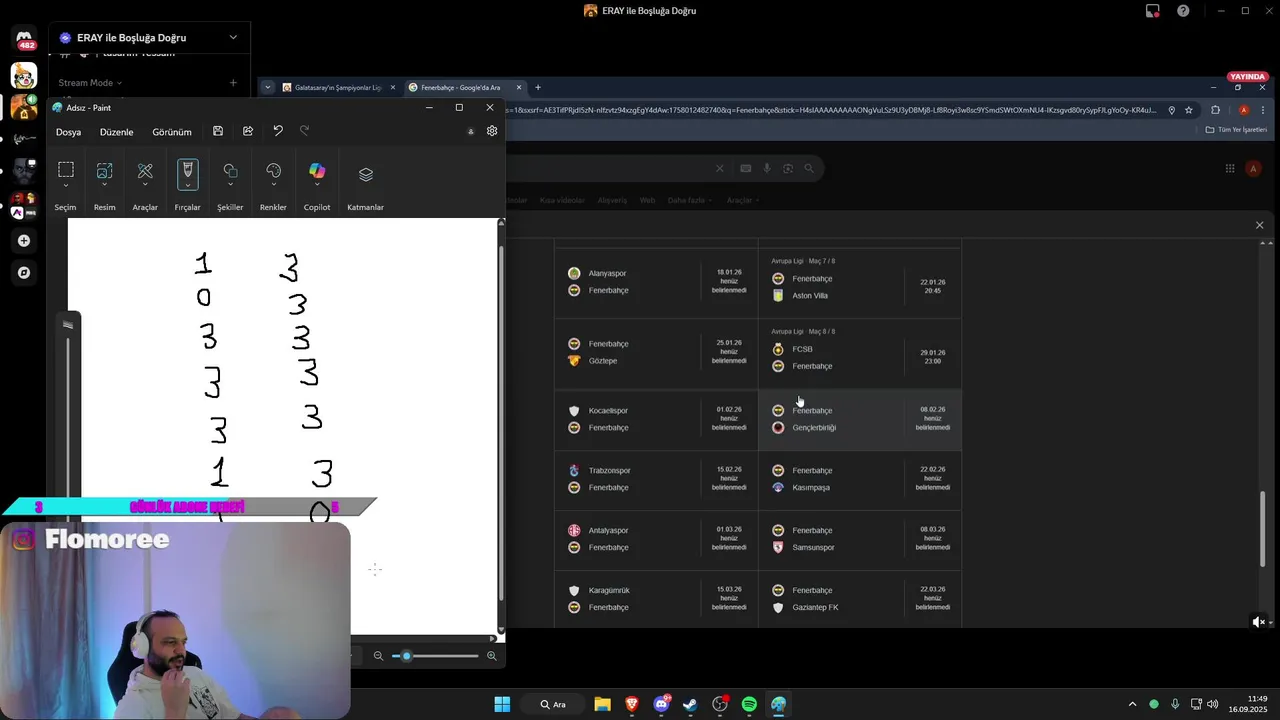Viewport: 1280px width, 720px height.
Task: Open the Renkler color palette in Paint
Action: (273, 171)
